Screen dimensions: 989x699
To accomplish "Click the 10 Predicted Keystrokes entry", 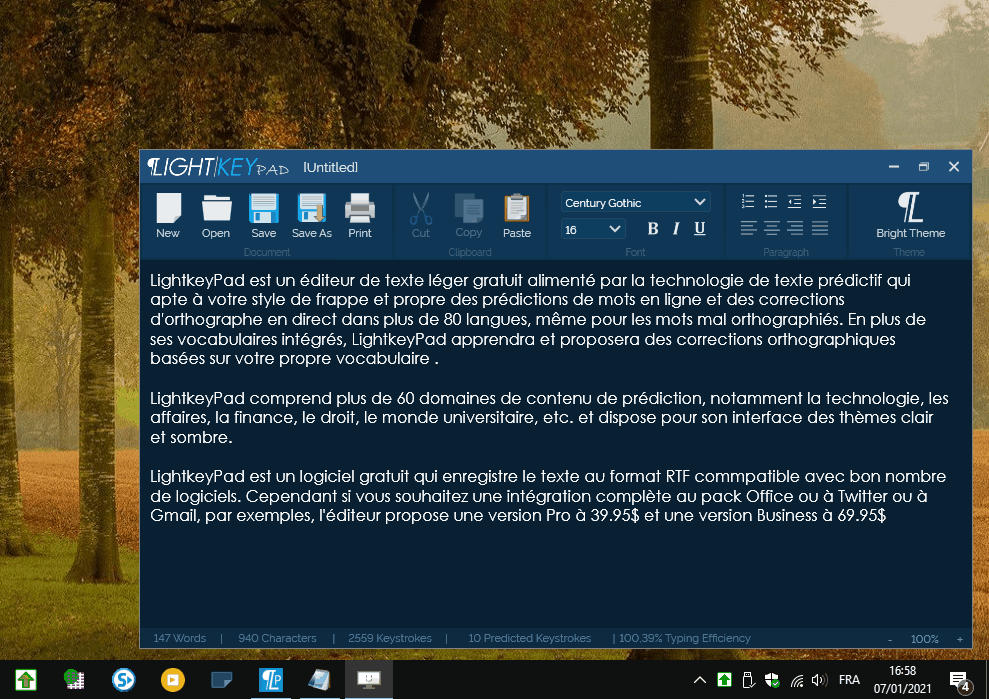I will pos(529,638).
